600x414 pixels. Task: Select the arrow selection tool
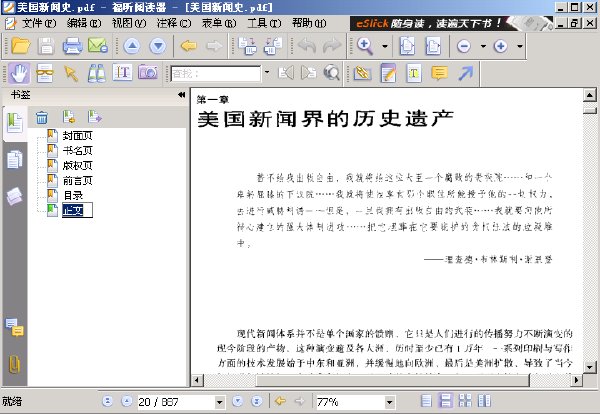point(70,73)
